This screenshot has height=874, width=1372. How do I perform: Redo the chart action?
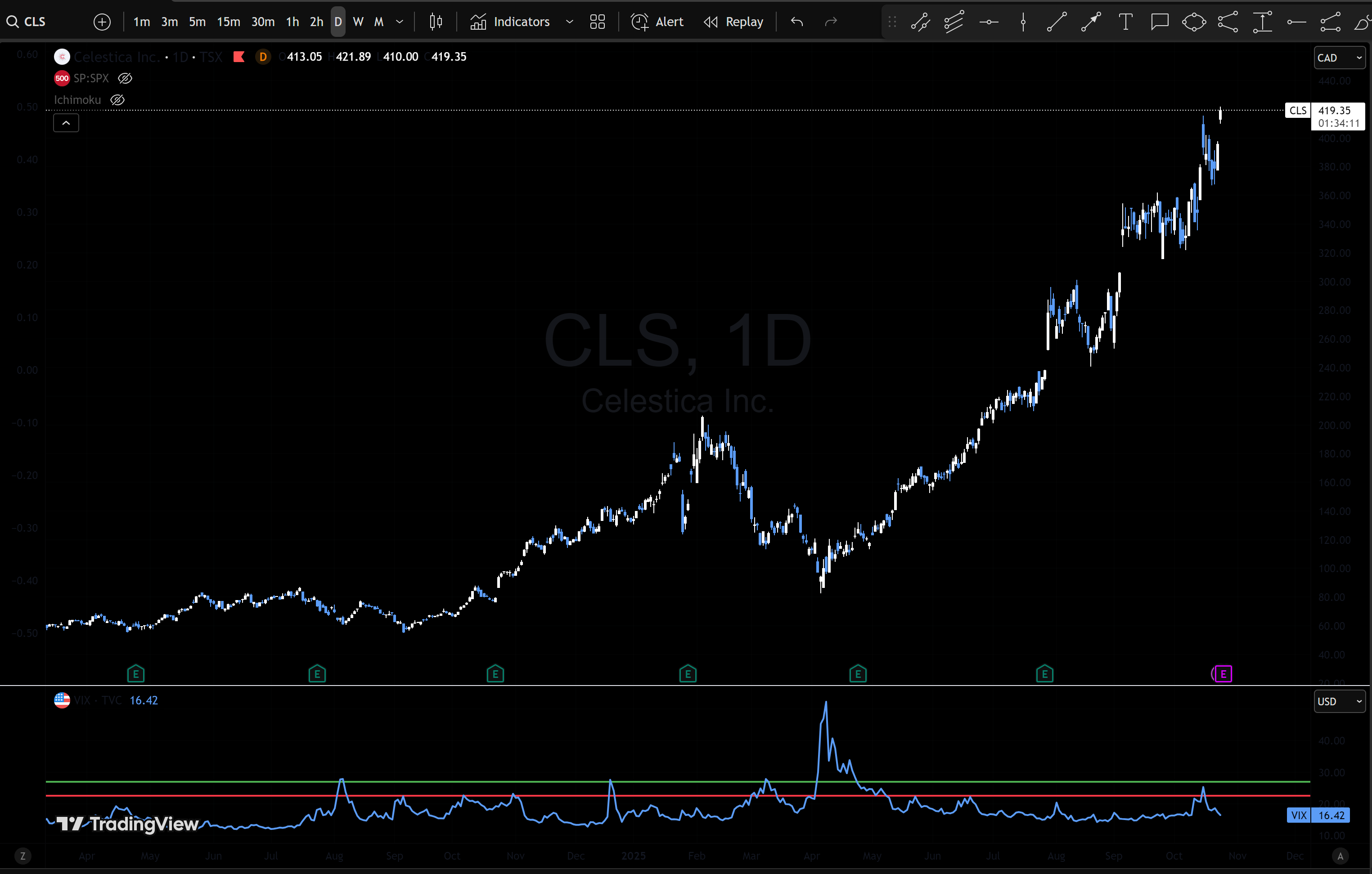(x=831, y=22)
